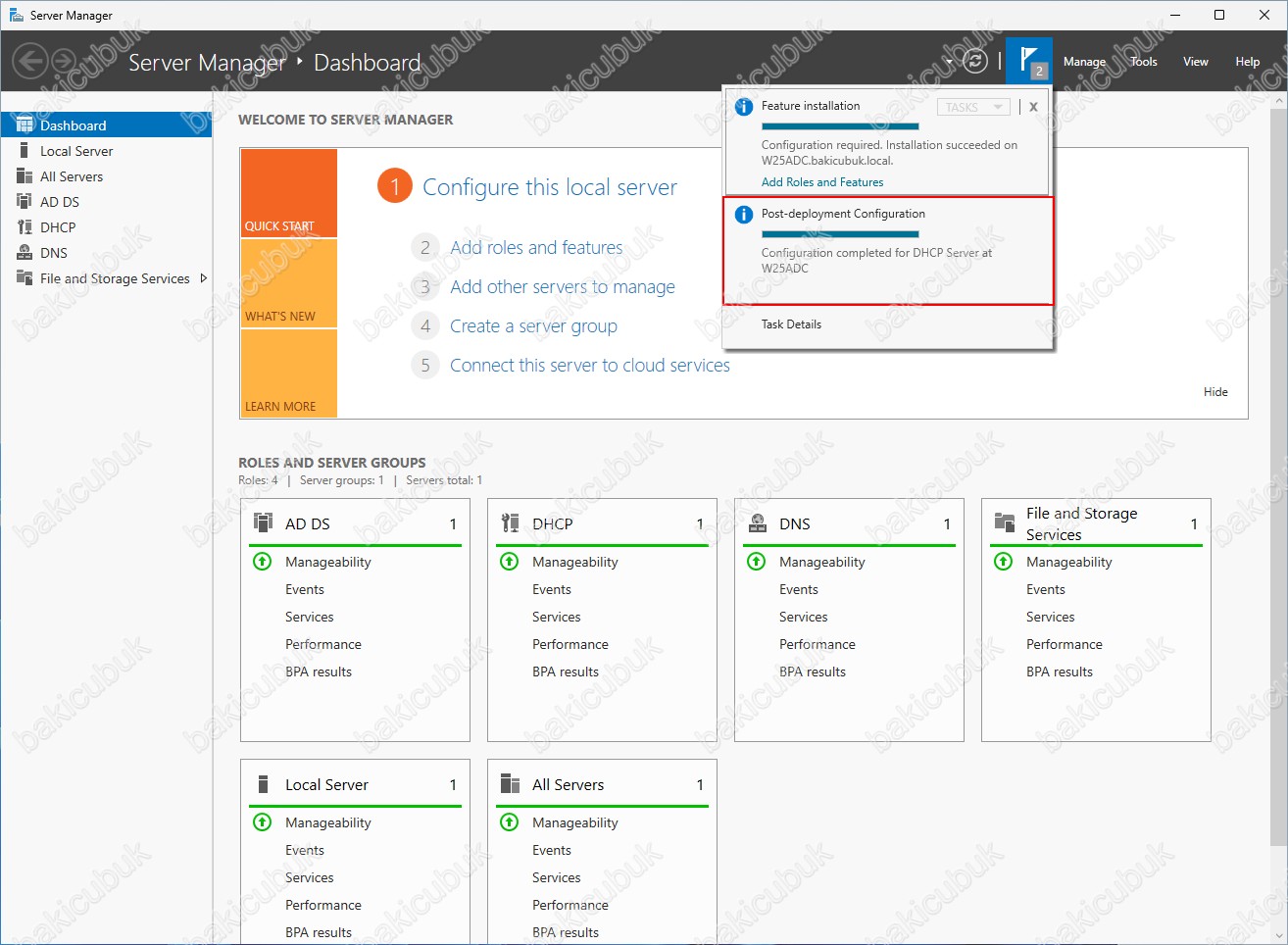Click green status icon in Local Server tile
Screen dimensions: 1288x945
(263, 822)
